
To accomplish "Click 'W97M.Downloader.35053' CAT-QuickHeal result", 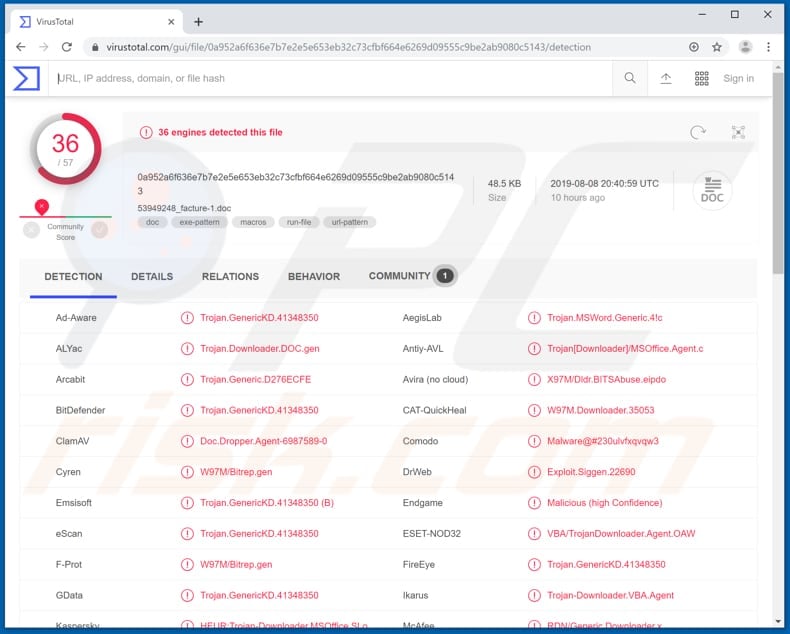I will 601,410.
